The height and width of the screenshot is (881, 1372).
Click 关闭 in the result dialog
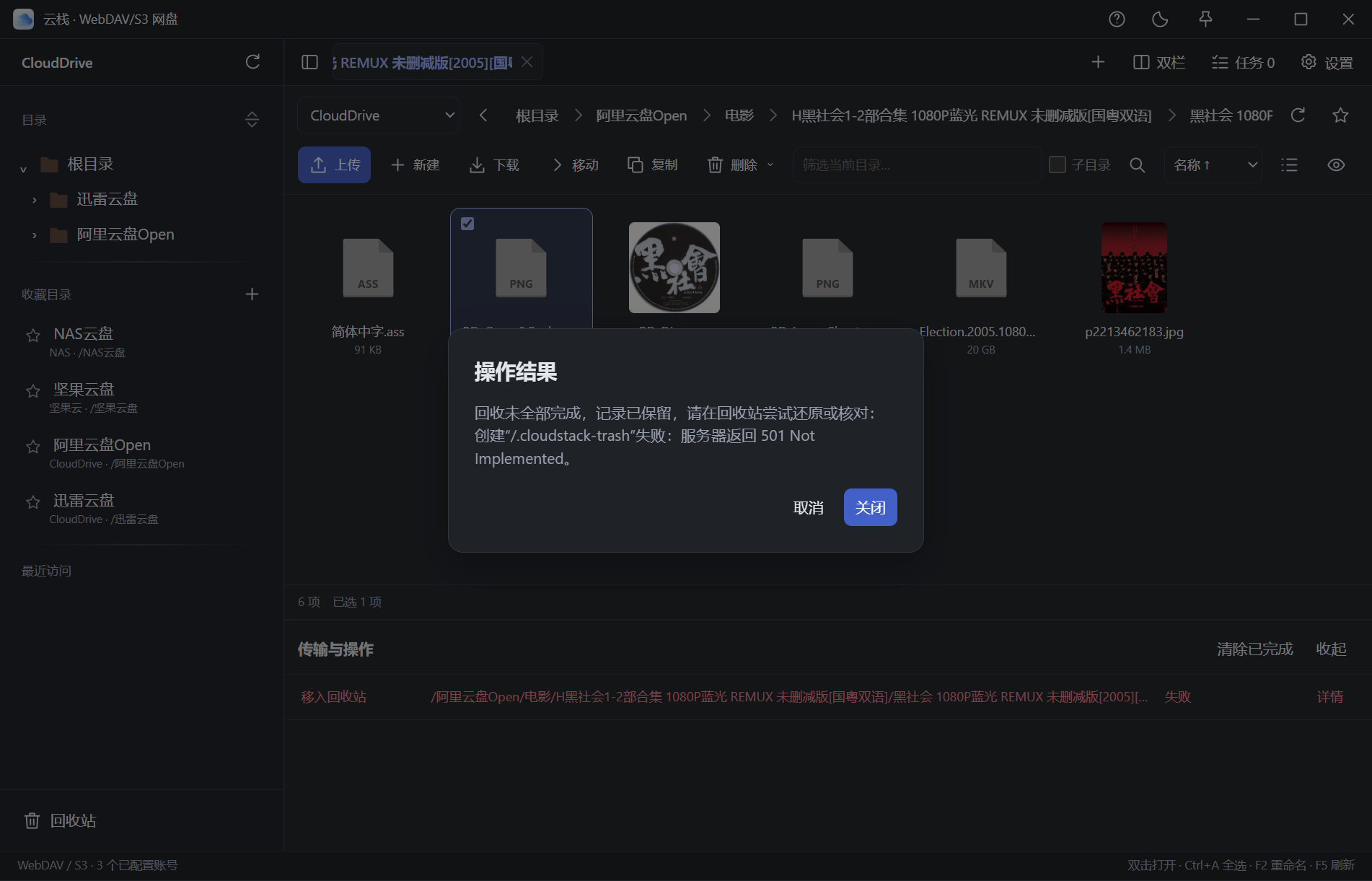pyautogui.click(x=871, y=507)
